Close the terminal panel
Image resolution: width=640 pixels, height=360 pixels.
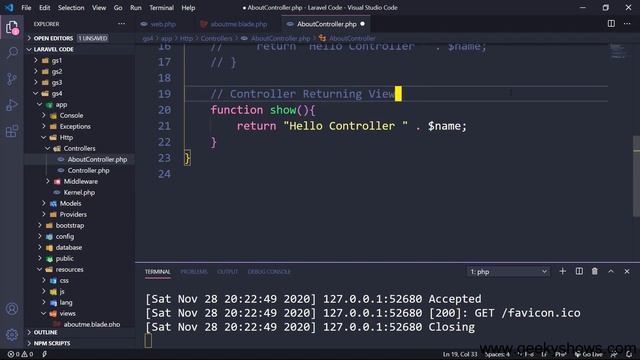pyautogui.click(x=627, y=271)
